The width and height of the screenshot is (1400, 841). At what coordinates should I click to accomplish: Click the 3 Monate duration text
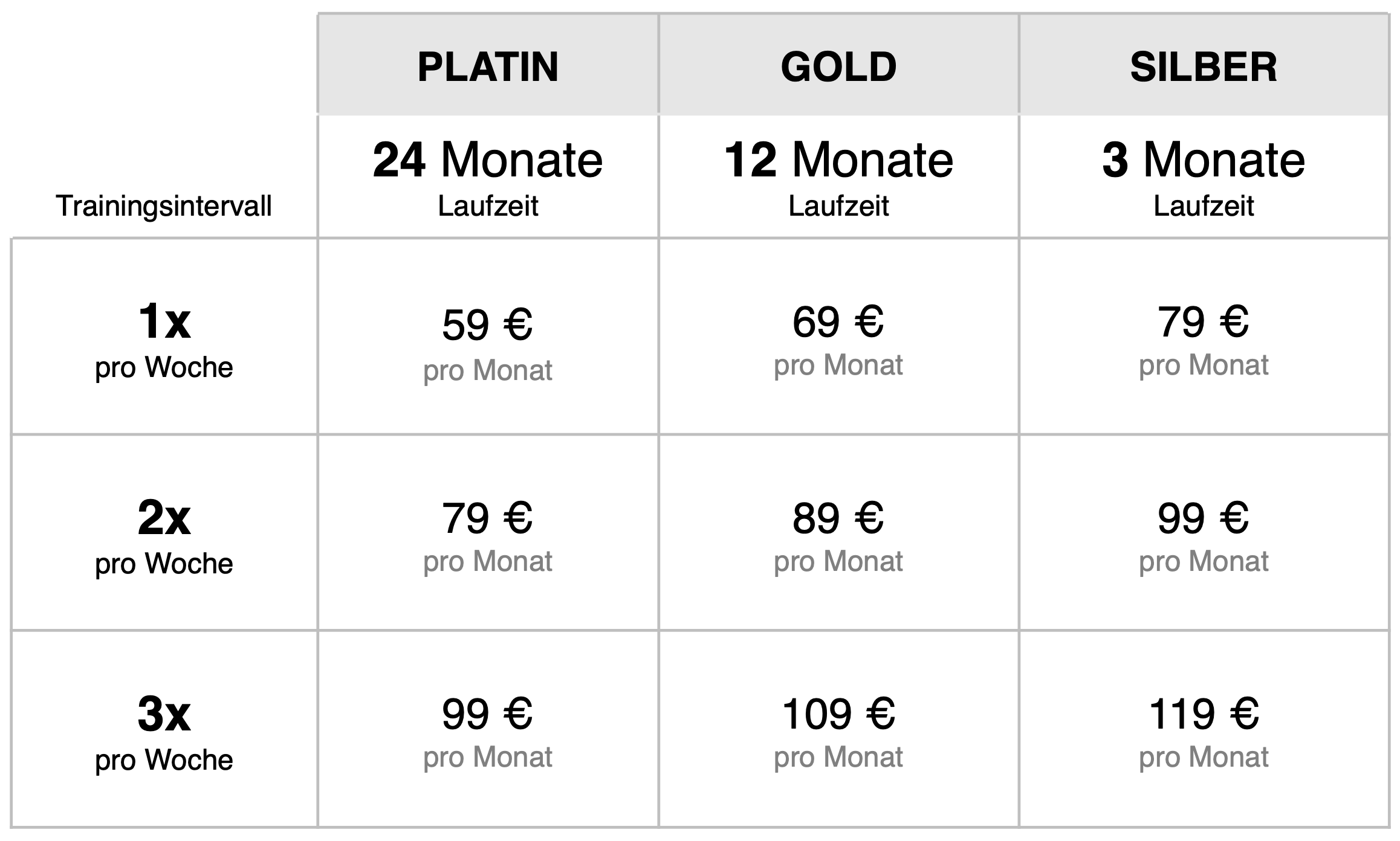point(1204,161)
